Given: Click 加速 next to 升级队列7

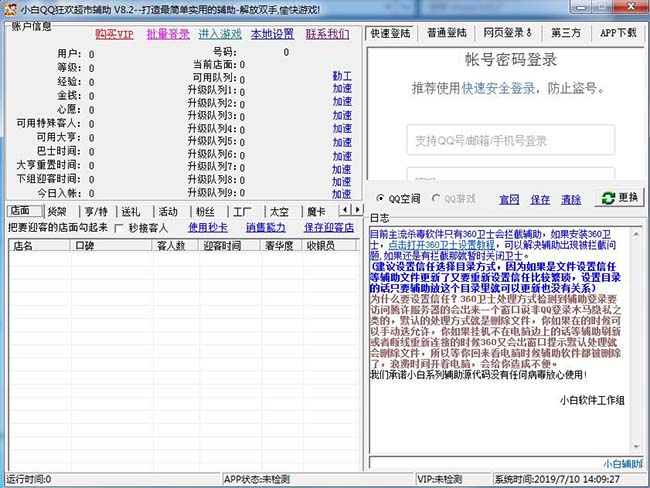Looking at the screenshot, I should (342, 169).
